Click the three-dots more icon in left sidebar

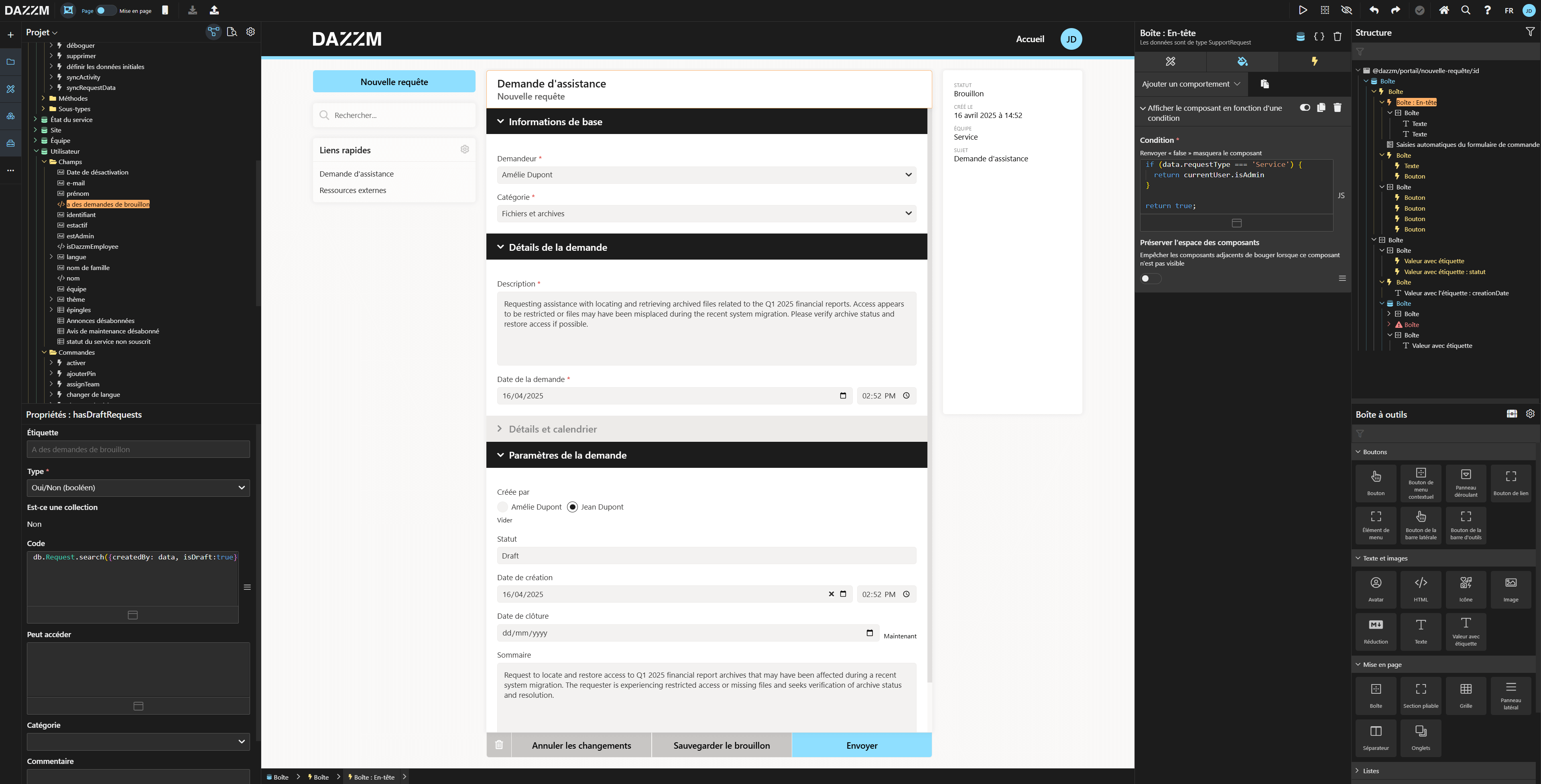[x=10, y=171]
